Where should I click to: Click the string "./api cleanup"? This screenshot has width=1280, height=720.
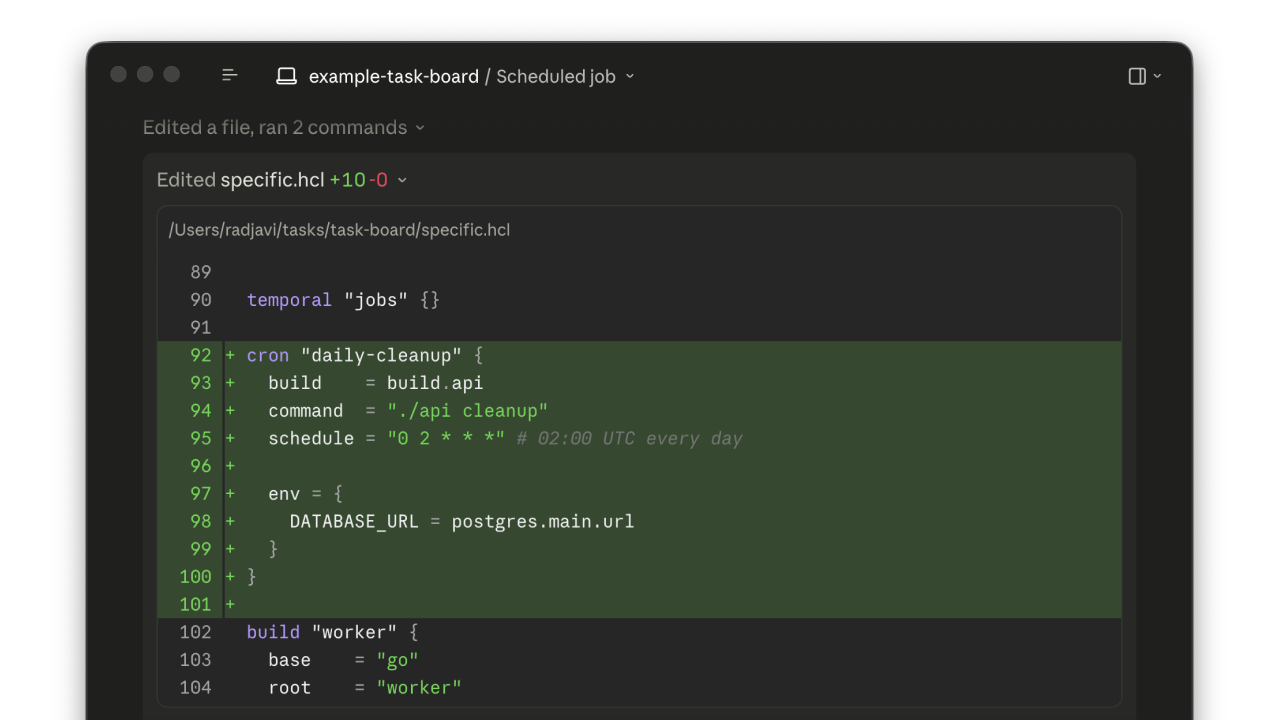point(467,411)
